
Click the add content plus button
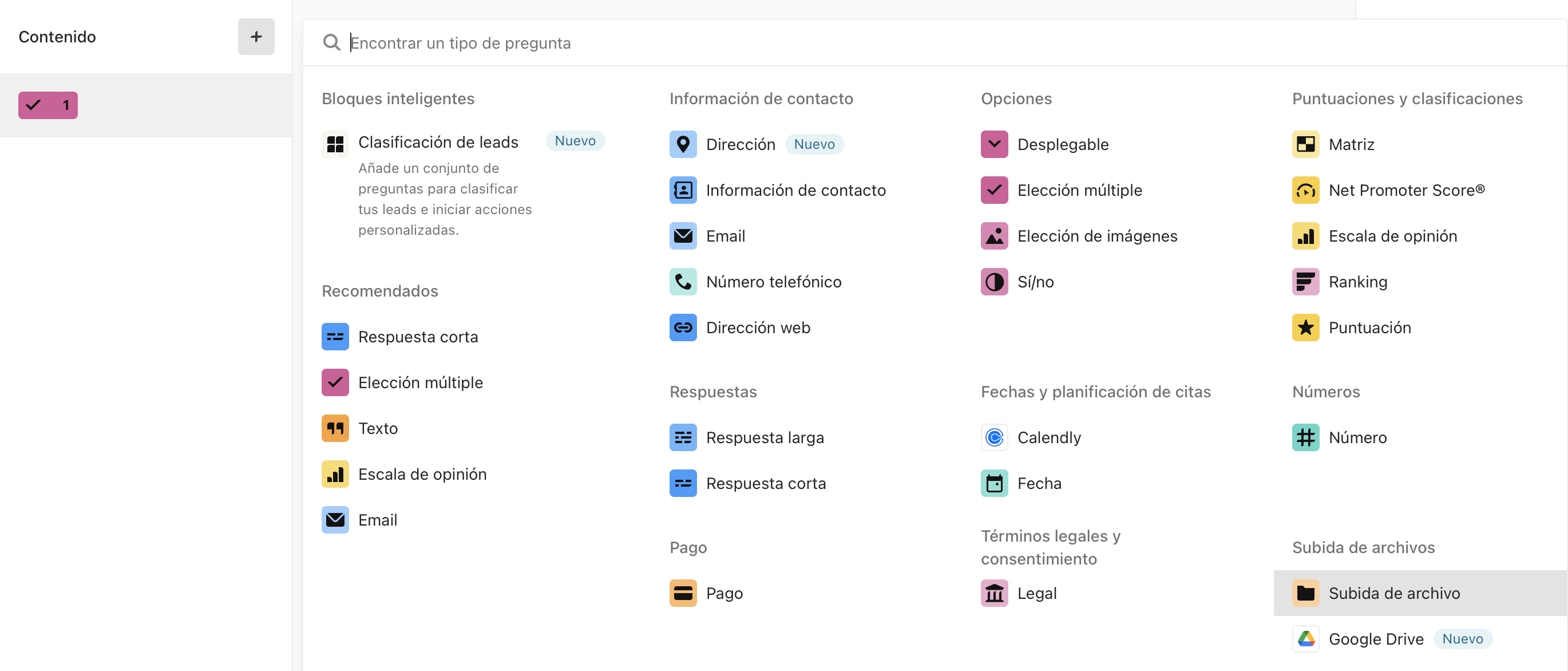[x=256, y=37]
